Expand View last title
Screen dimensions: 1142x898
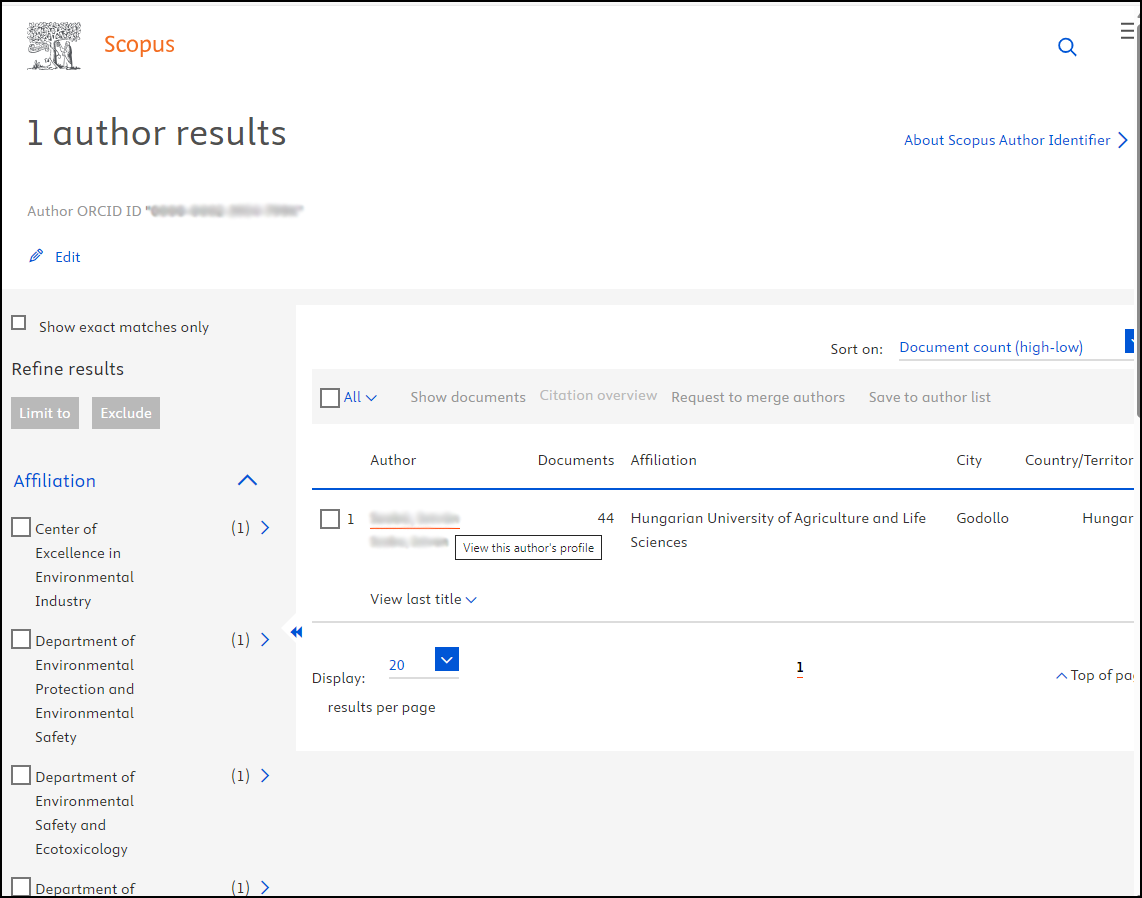tap(423, 599)
